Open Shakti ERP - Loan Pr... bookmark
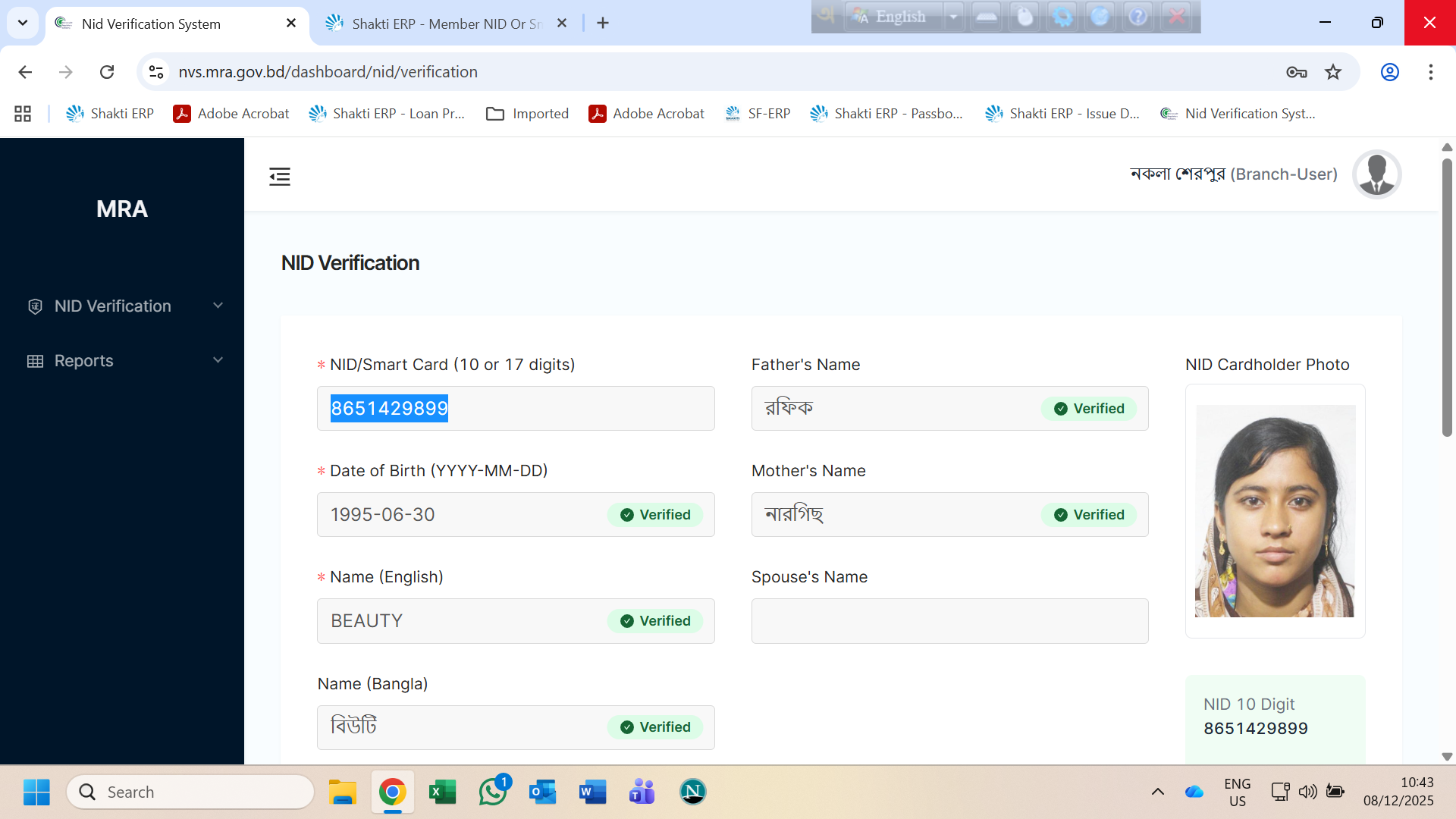This screenshot has width=1456, height=819. [387, 114]
